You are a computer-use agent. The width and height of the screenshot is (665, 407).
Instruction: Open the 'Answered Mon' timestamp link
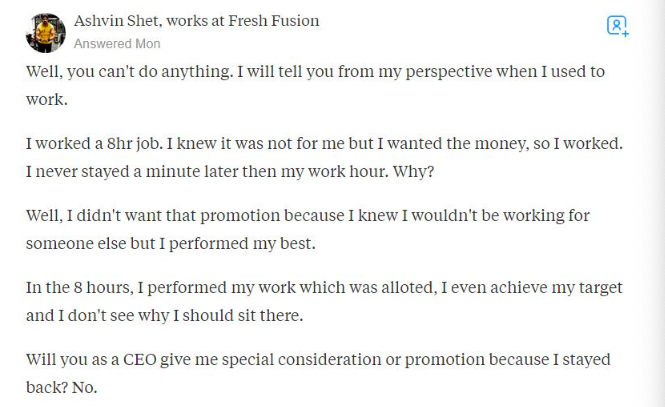click(x=117, y=44)
